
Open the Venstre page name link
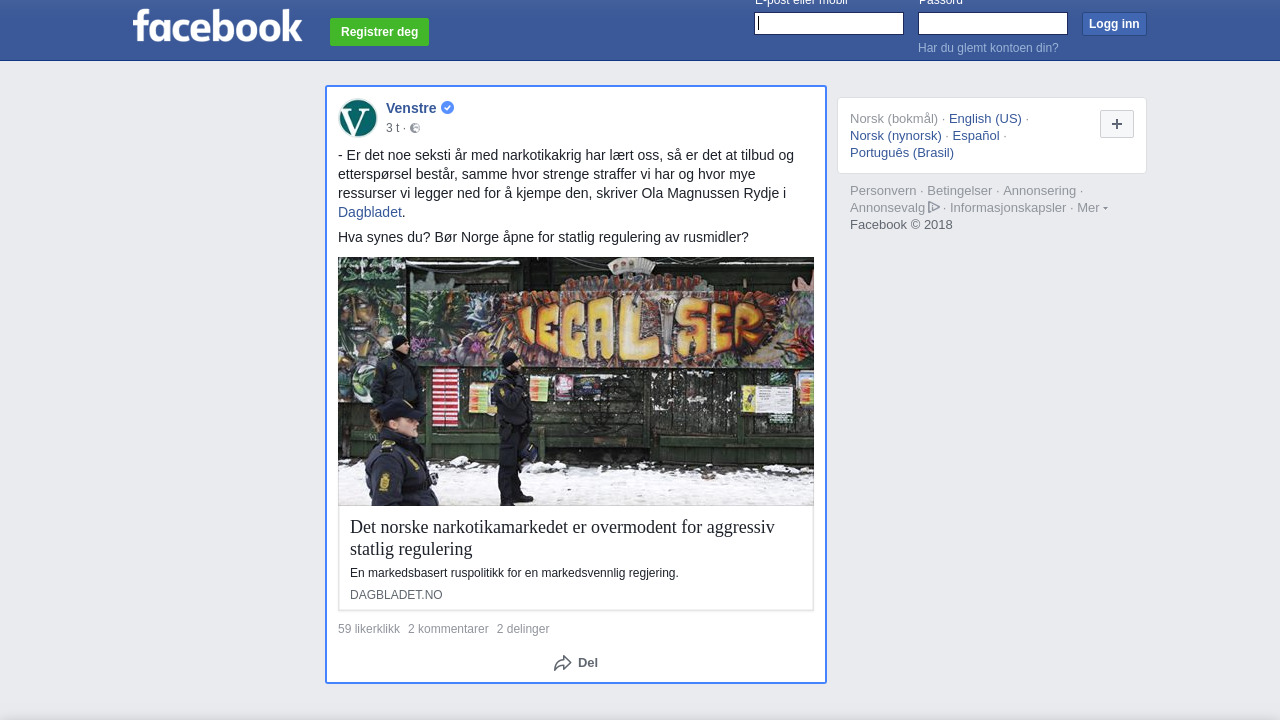click(411, 108)
